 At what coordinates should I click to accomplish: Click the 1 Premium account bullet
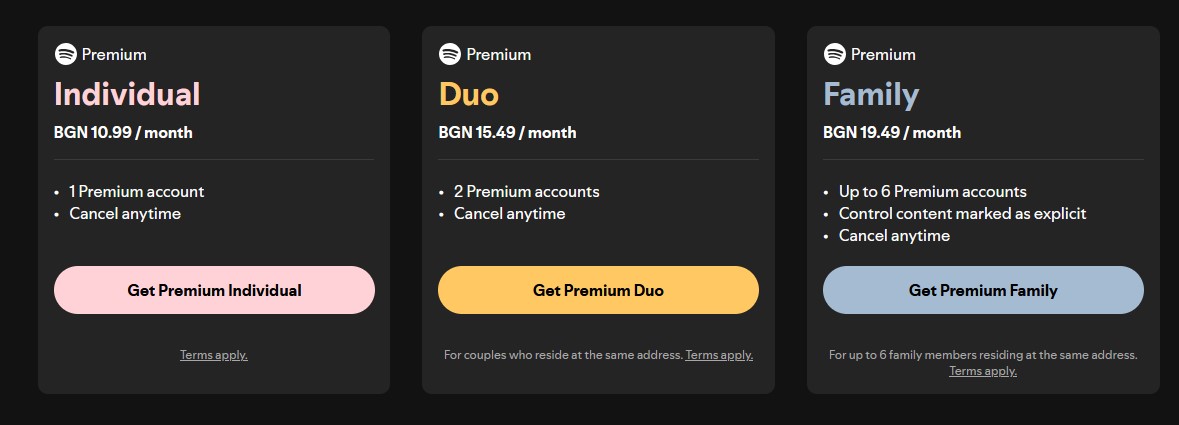point(136,191)
